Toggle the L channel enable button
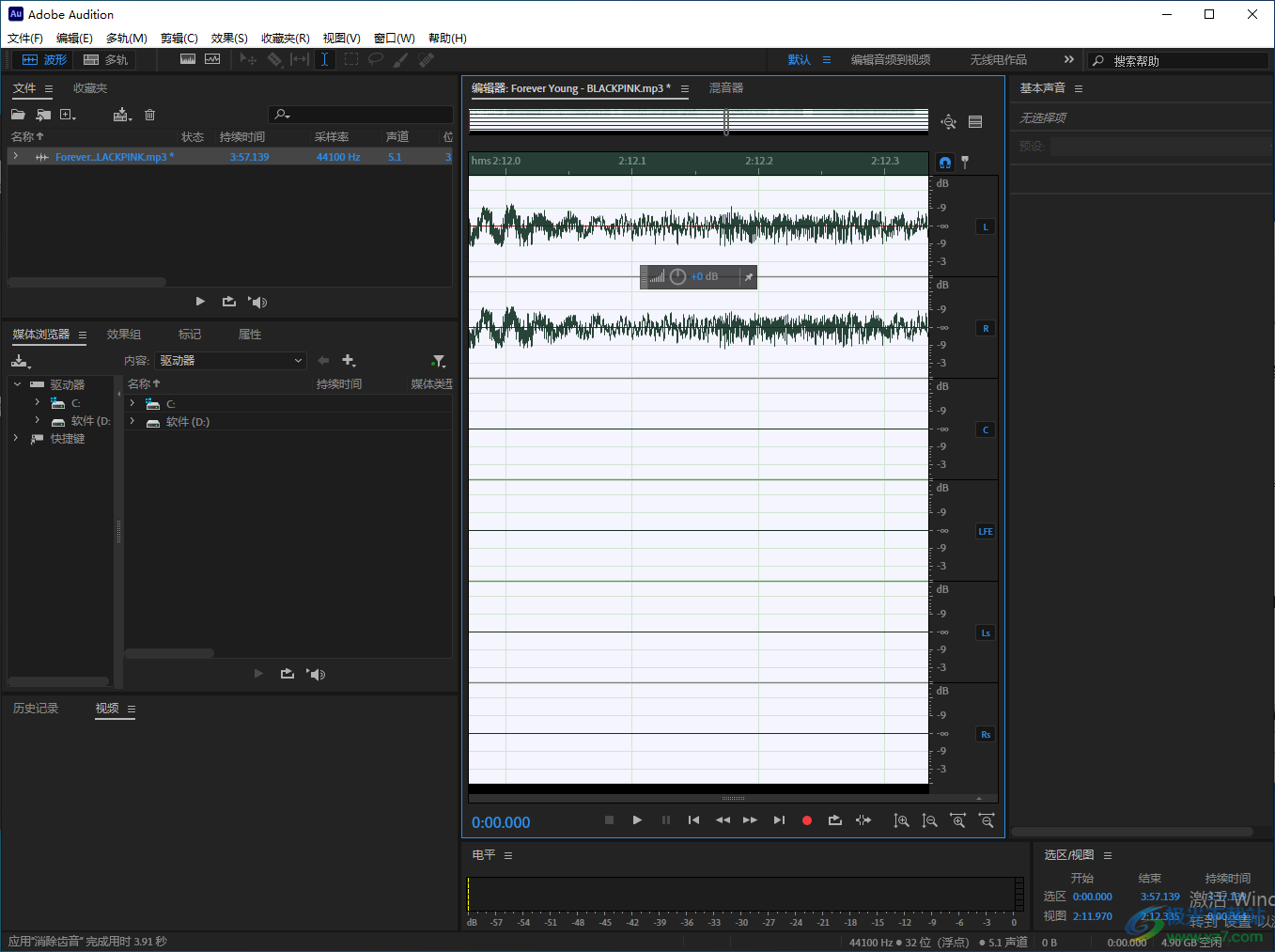This screenshot has width=1275, height=952. (x=985, y=226)
